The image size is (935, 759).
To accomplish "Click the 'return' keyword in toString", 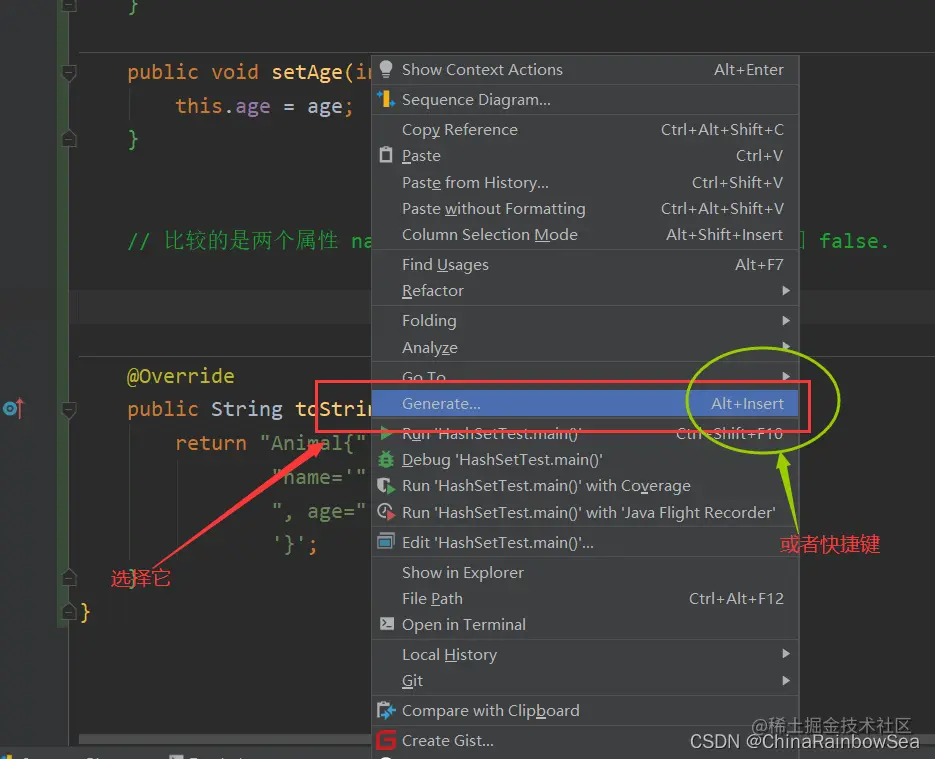I will 210,443.
